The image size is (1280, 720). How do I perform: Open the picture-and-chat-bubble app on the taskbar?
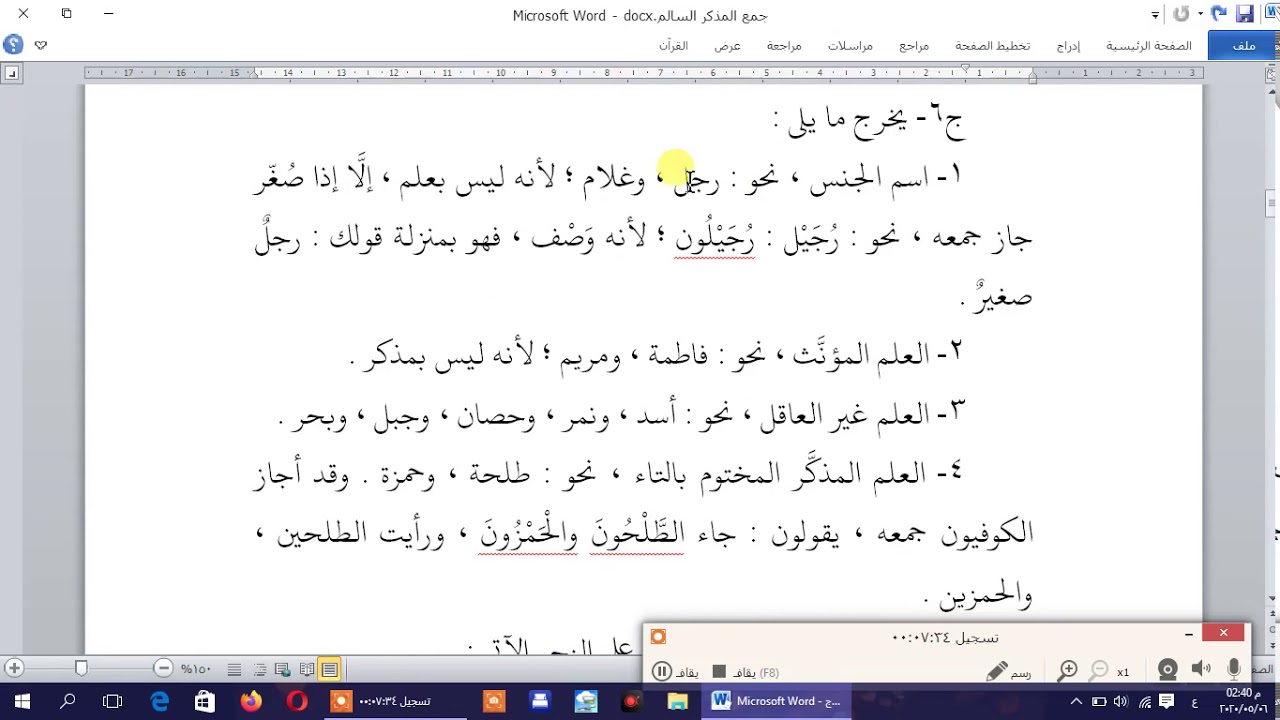click(586, 702)
